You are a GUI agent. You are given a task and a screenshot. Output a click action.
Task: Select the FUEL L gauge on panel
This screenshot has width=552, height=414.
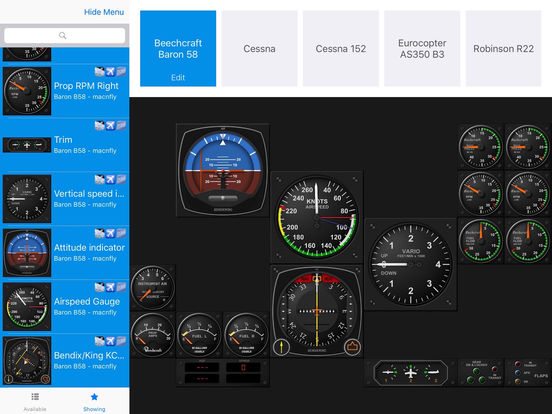point(199,334)
